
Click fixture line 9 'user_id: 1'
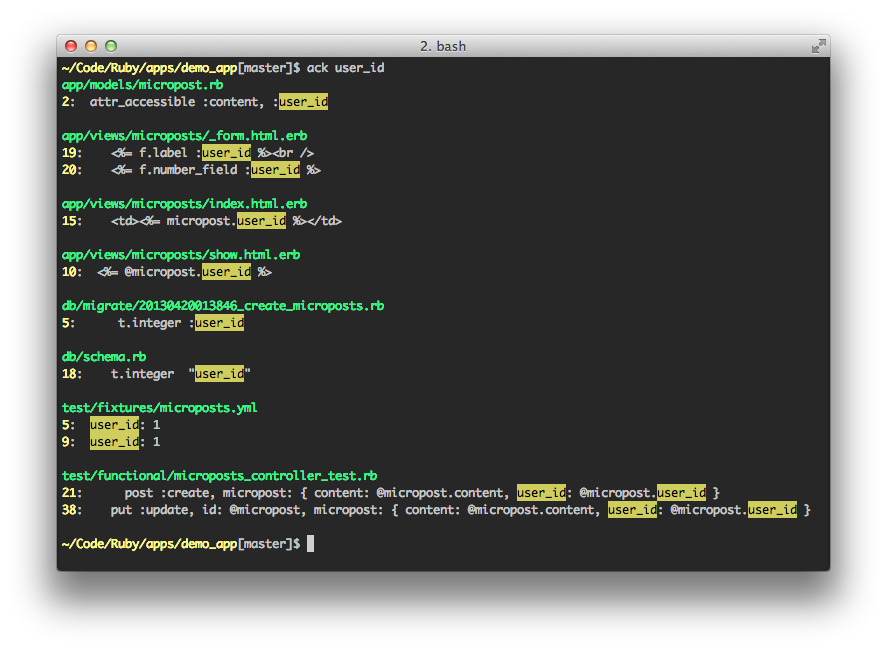111,442
